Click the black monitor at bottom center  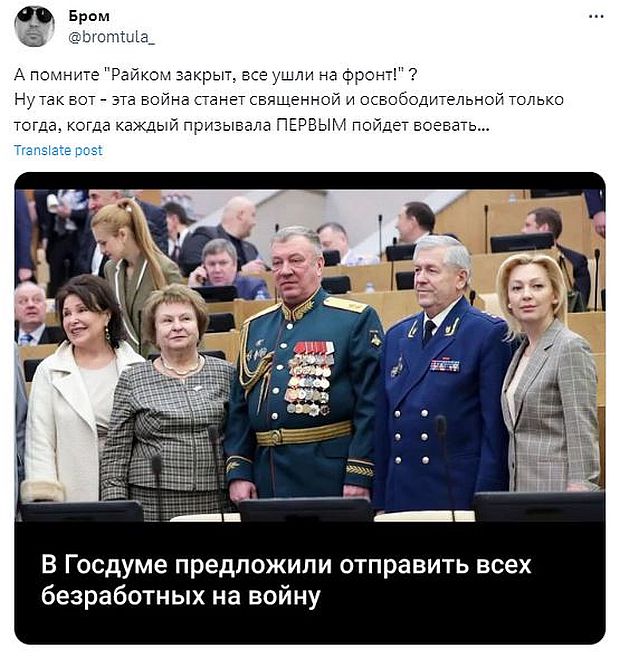click(x=305, y=510)
